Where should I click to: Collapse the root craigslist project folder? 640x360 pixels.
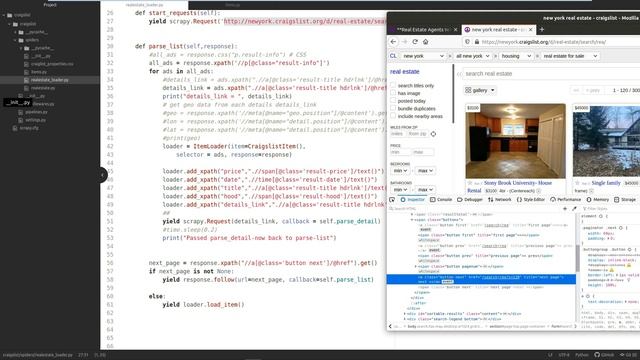[x=4, y=15]
